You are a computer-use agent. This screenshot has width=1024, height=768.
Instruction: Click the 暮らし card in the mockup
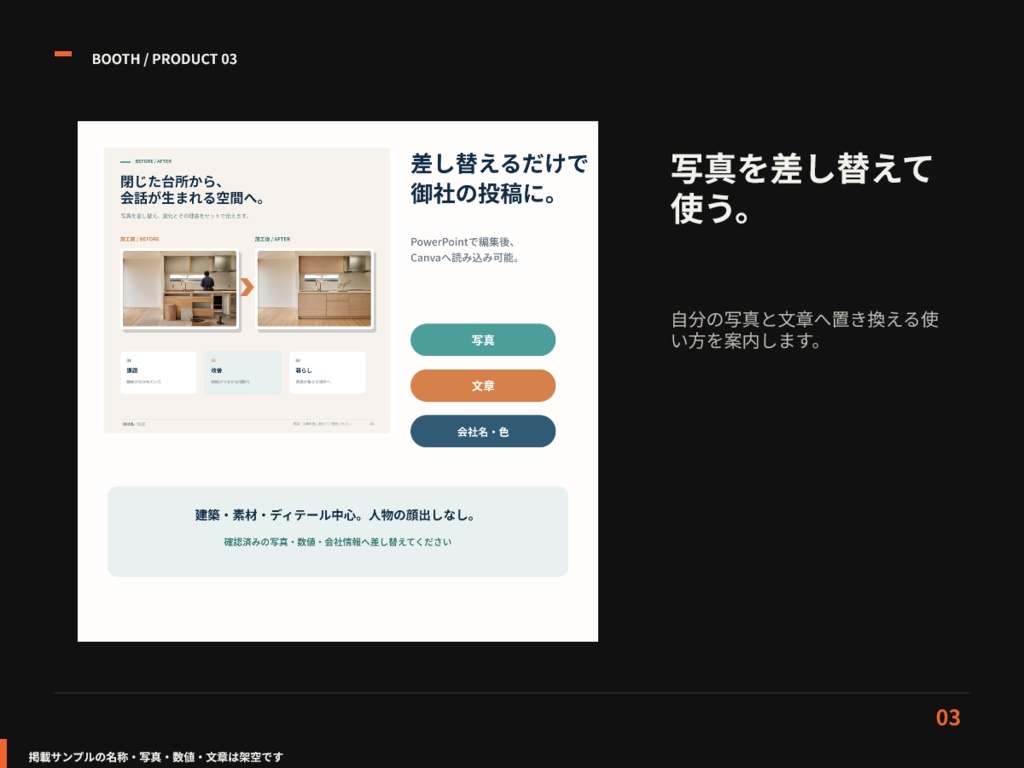(327, 372)
